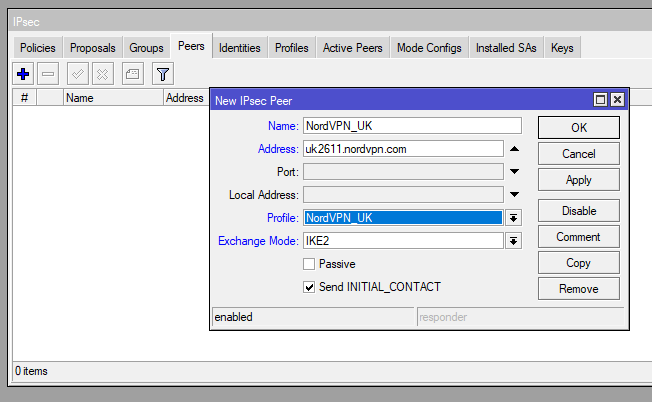Toggle the Passive checkbox
This screenshot has width=652, height=402.
[x=309, y=264]
